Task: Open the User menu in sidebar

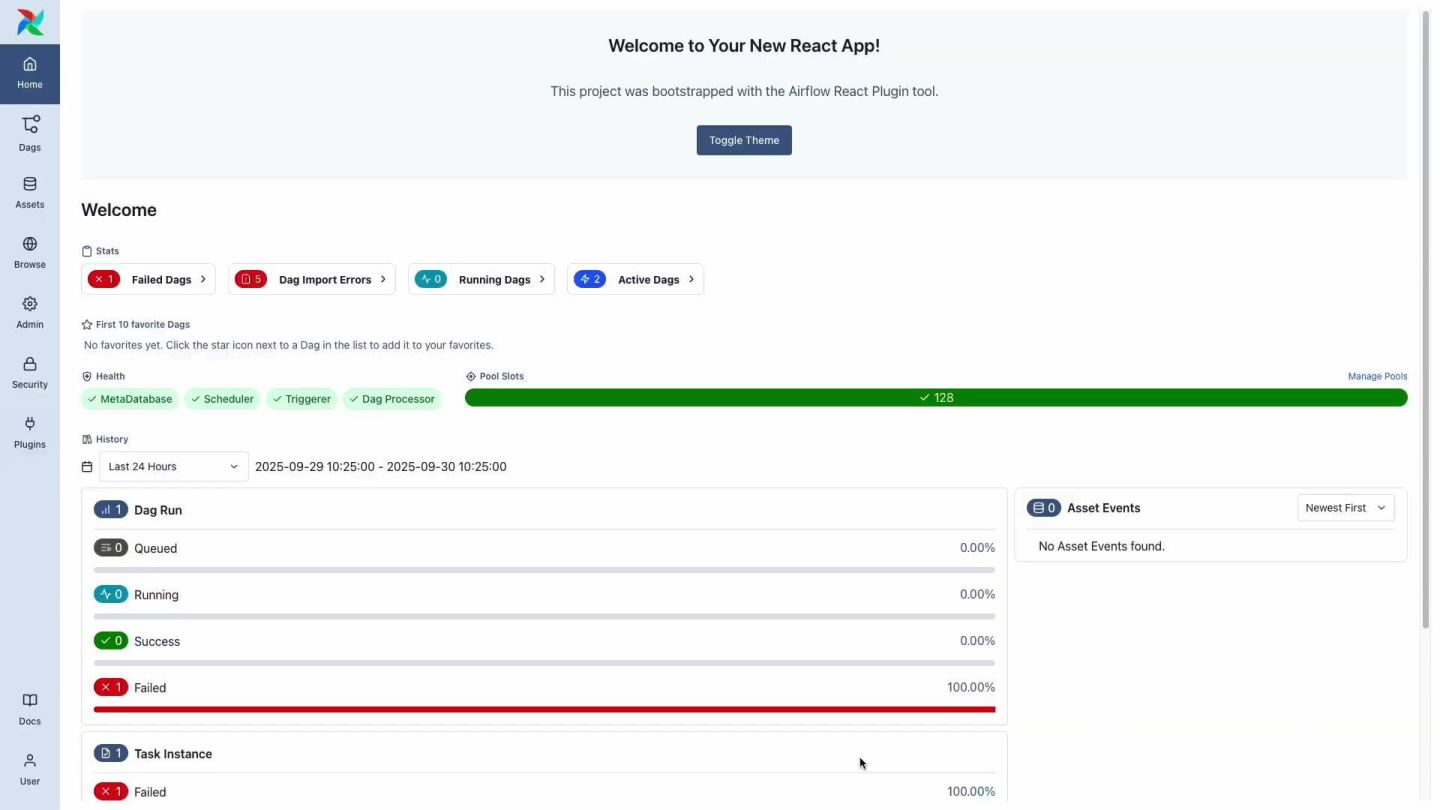Action: click(x=30, y=770)
